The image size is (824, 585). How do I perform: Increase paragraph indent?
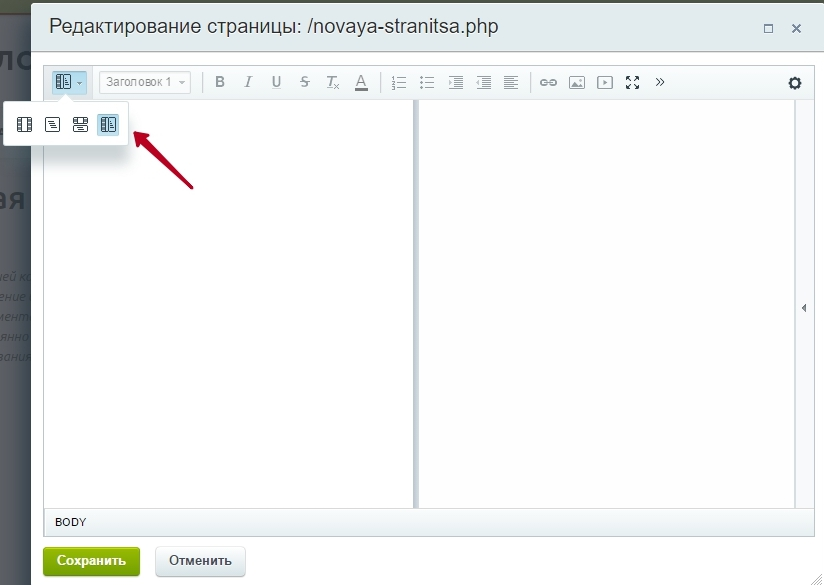pyautogui.click(x=456, y=83)
